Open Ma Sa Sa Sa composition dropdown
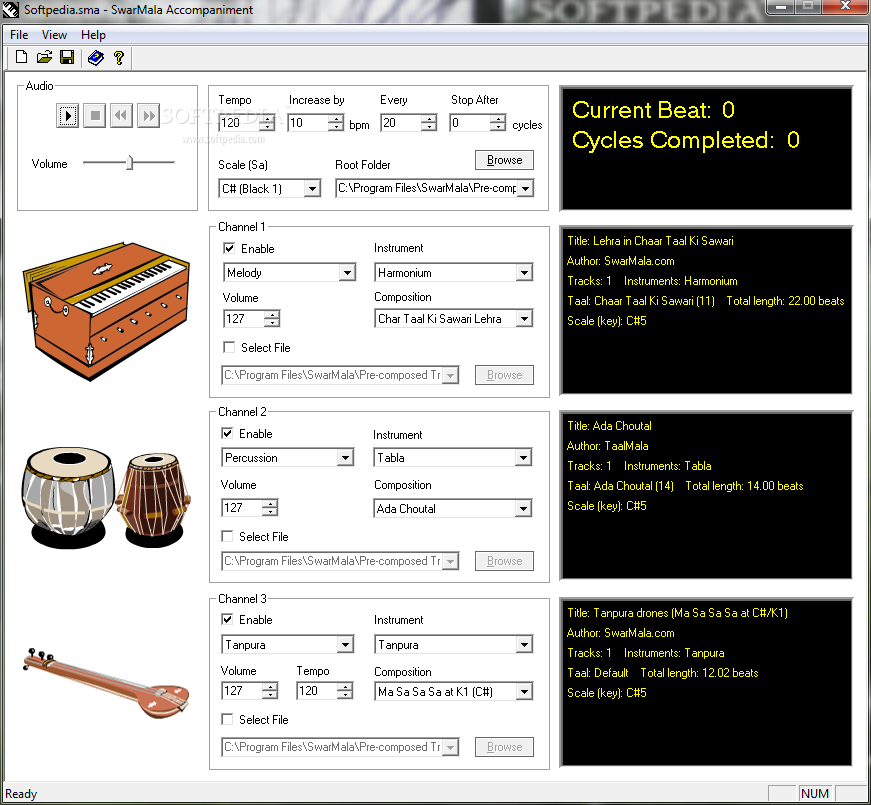The height and width of the screenshot is (805, 871). 524,692
